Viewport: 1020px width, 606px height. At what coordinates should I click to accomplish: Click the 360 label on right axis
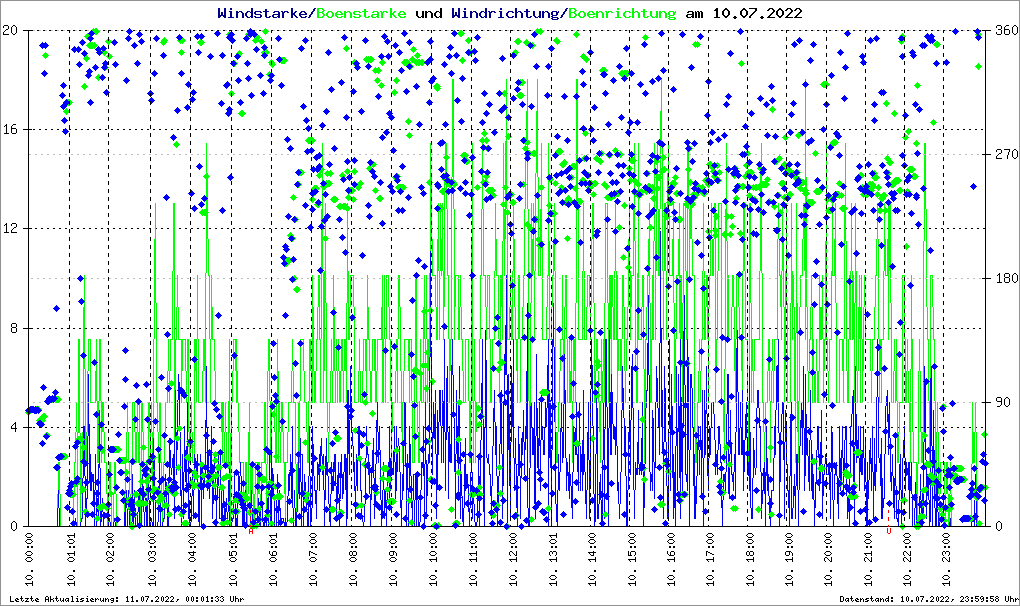[x=1004, y=31]
